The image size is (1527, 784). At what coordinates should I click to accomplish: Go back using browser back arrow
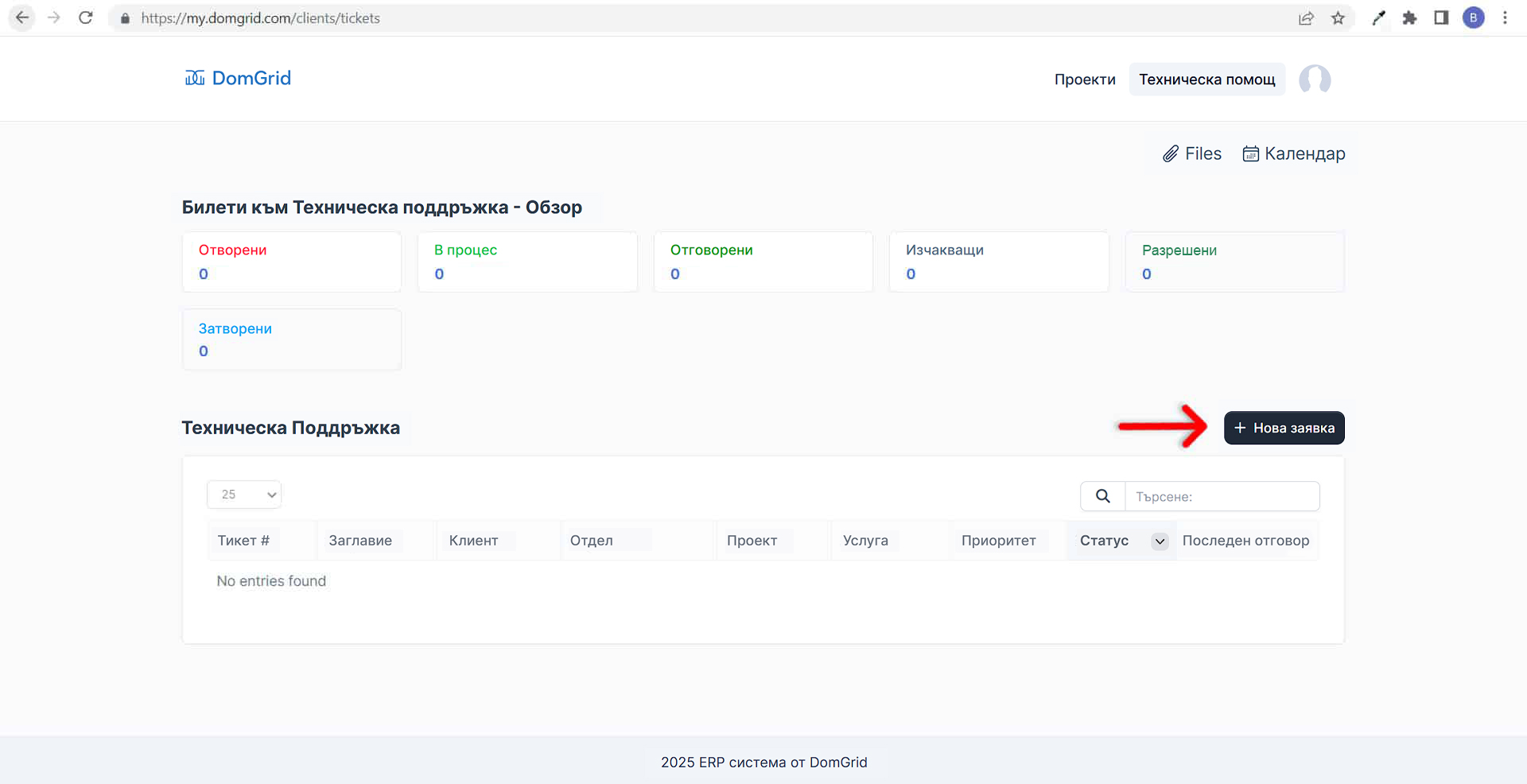click(x=22, y=17)
